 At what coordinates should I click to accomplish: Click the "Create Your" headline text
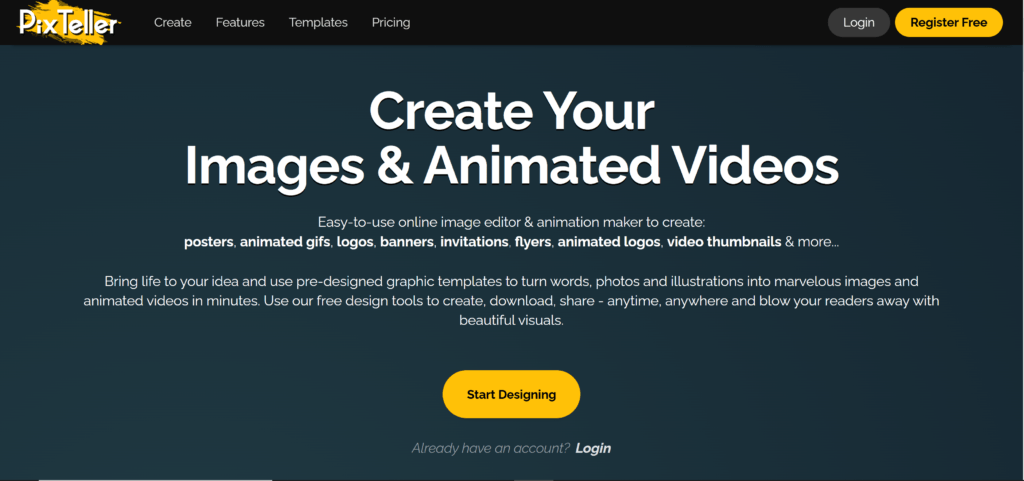pyautogui.click(x=511, y=112)
